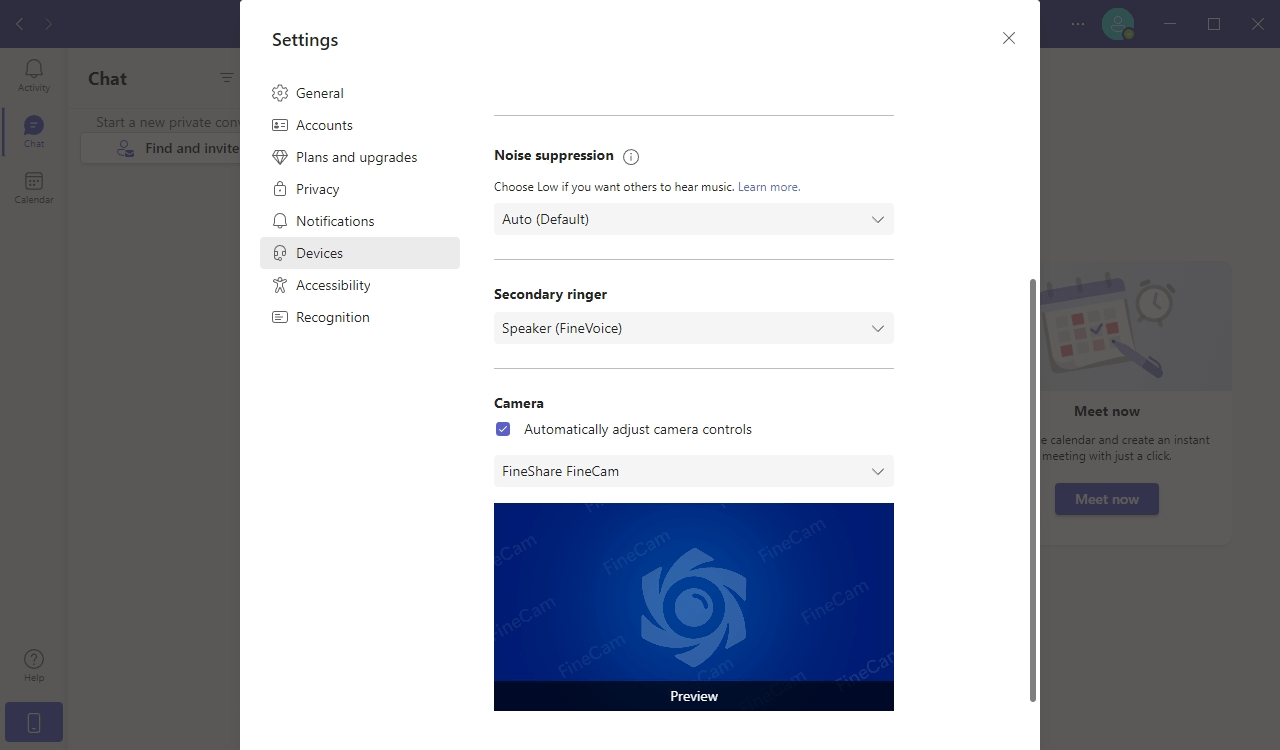Close the Settings dialog with X
1280x750 pixels.
click(x=1009, y=38)
